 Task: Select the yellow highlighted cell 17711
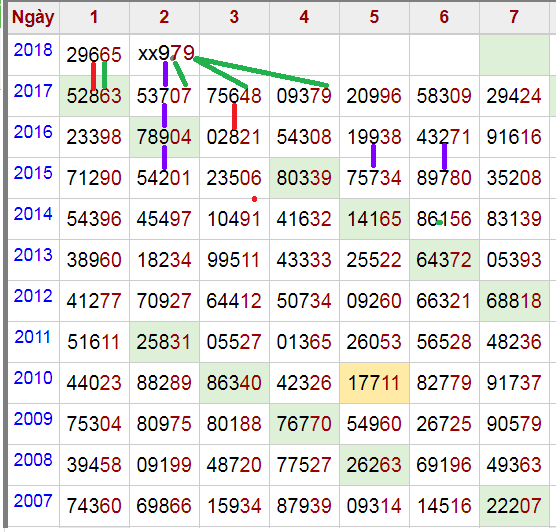(x=374, y=383)
